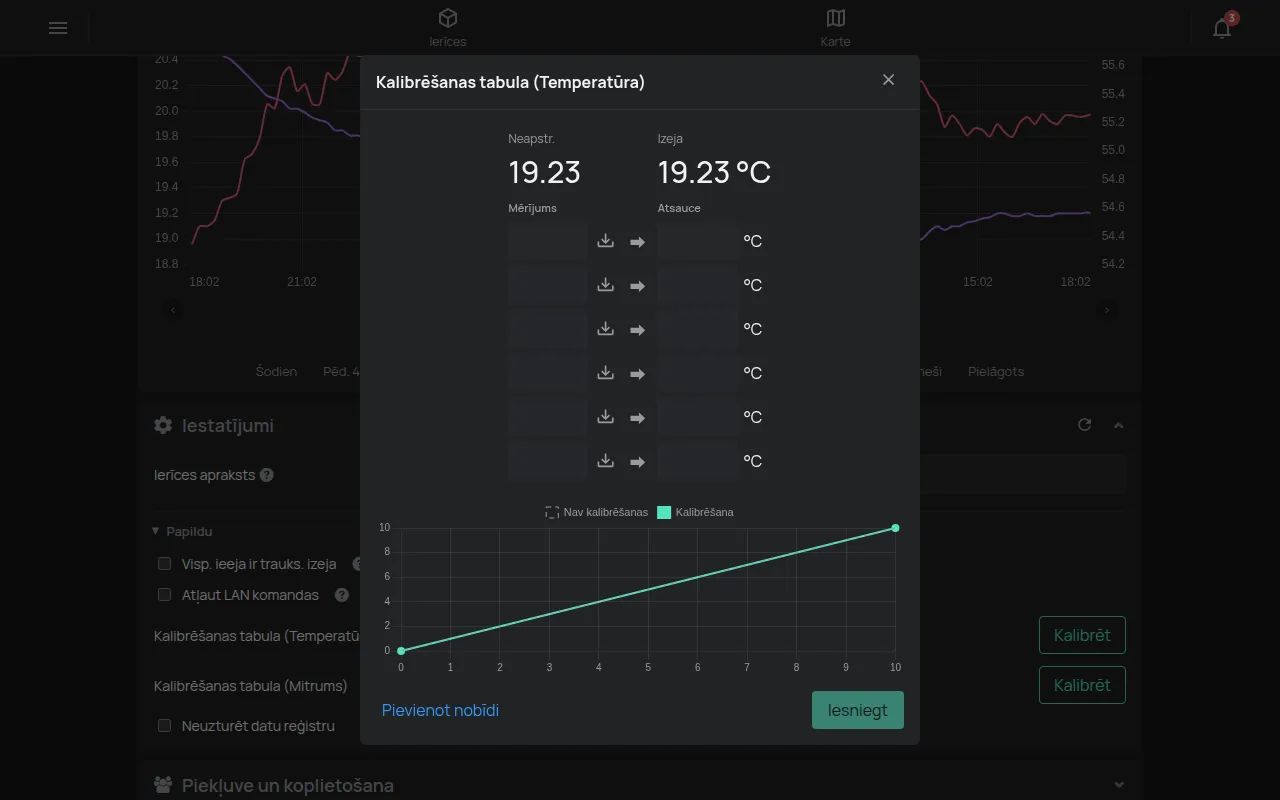Viewport: 1280px width, 800px height.
Task: Enable Atļaut LAN komandas checkbox
Action: 165,595
